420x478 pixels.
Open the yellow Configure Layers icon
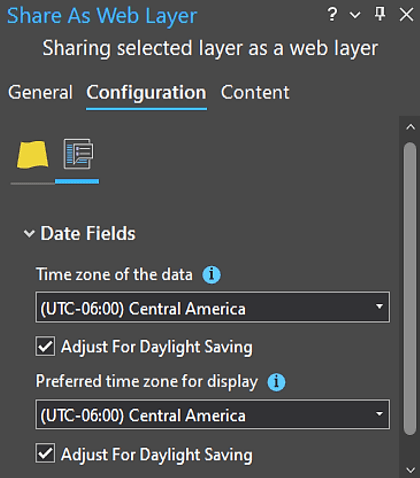33,154
